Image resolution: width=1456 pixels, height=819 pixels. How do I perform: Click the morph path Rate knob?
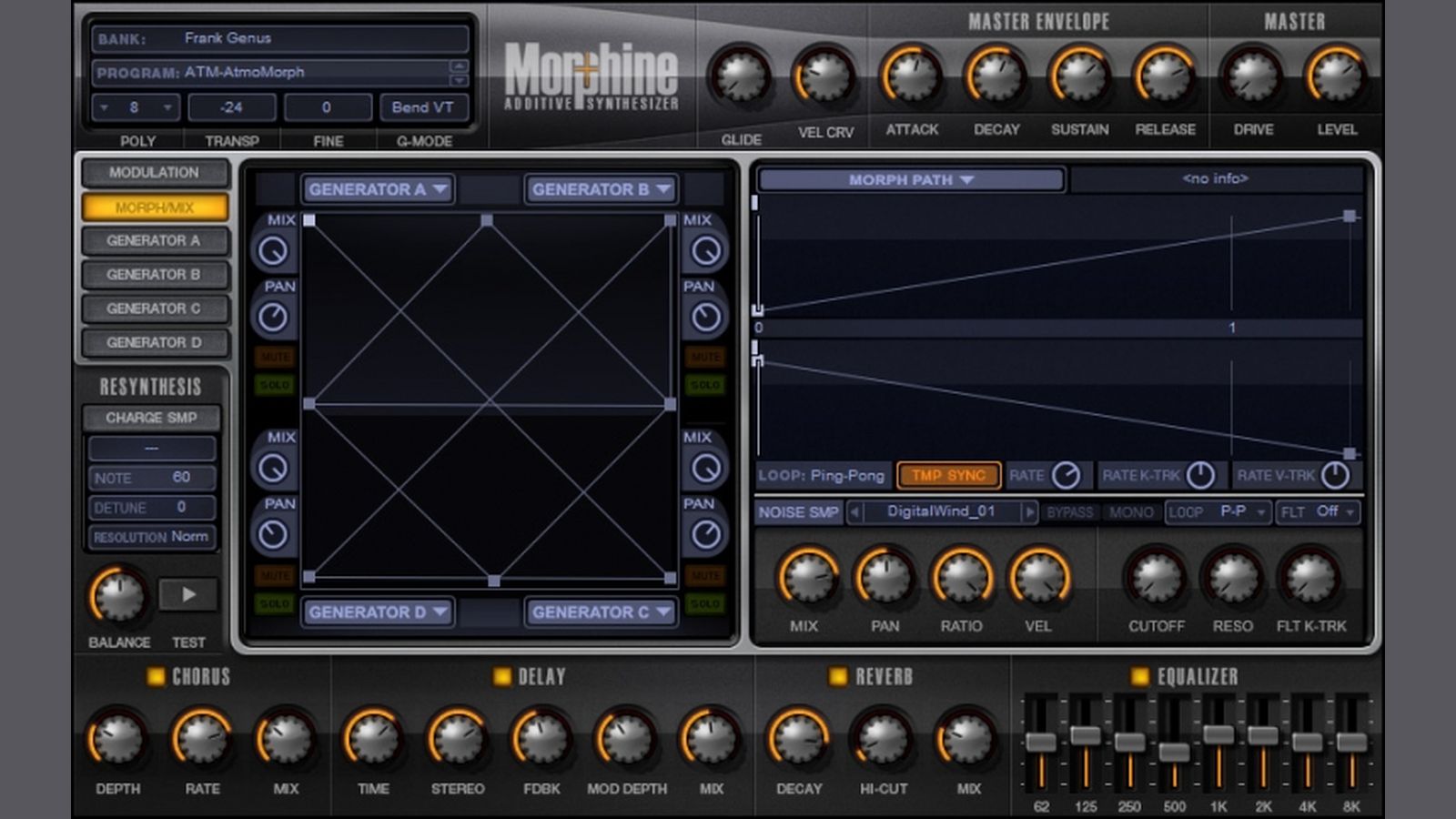(x=1066, y=475)
